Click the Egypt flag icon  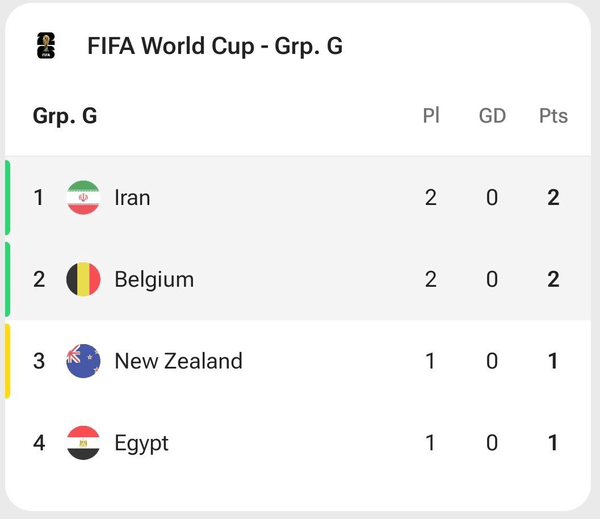tap(83, 443)
